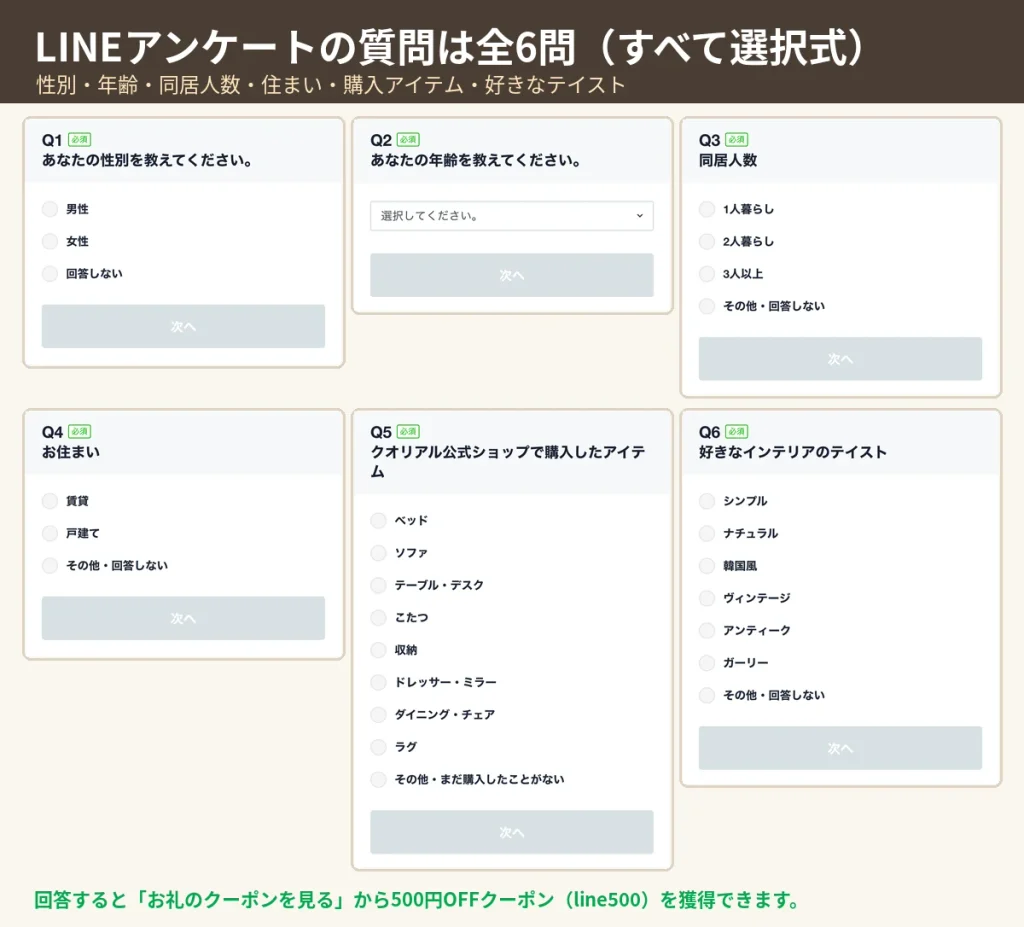This screenshot has width=1024, height=927.
Task: Choose その他・まだ購入したことがない in Q5
Action: tap(379, 779)
